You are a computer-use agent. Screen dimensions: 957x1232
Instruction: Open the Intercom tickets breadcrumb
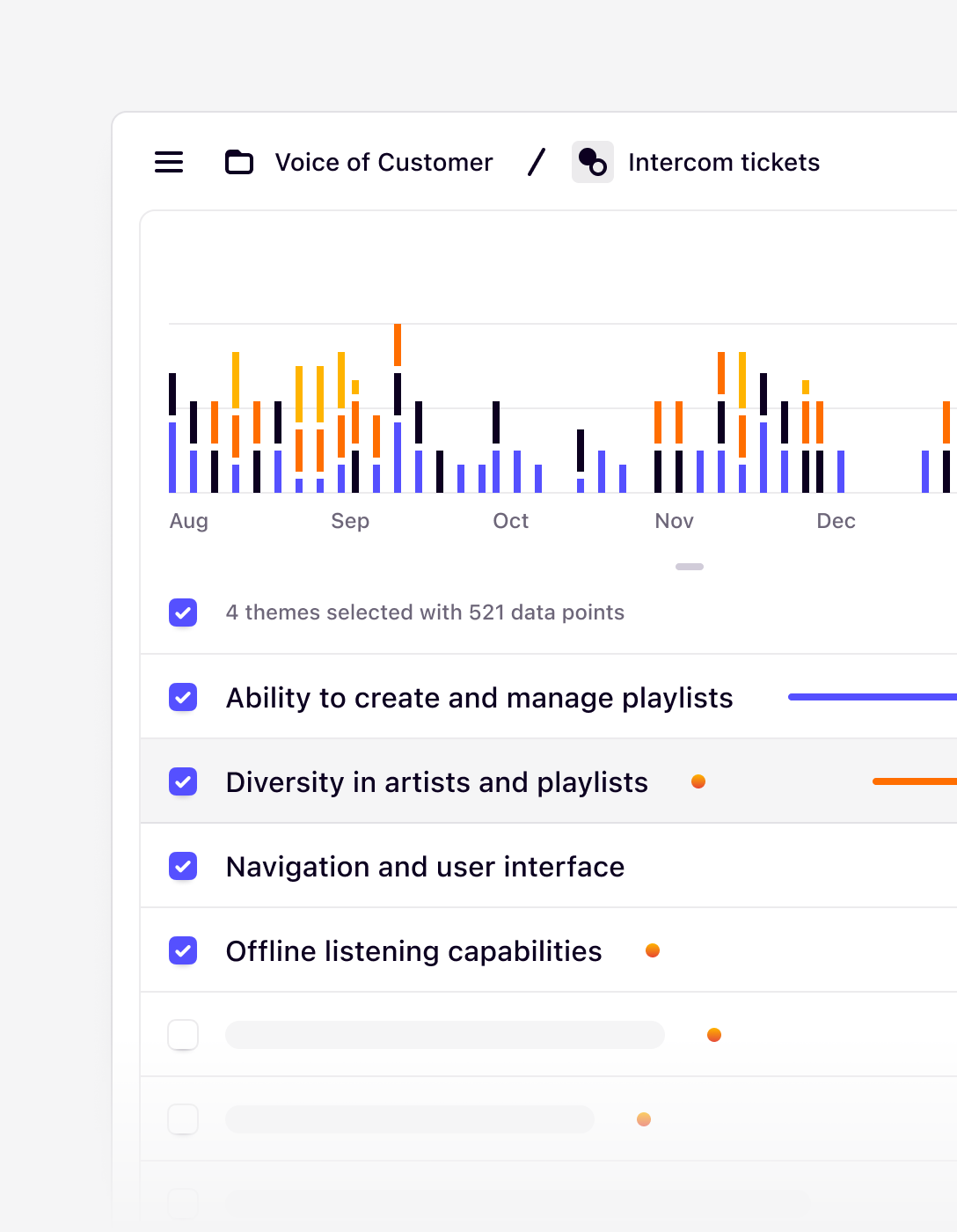tap(723, 162)
